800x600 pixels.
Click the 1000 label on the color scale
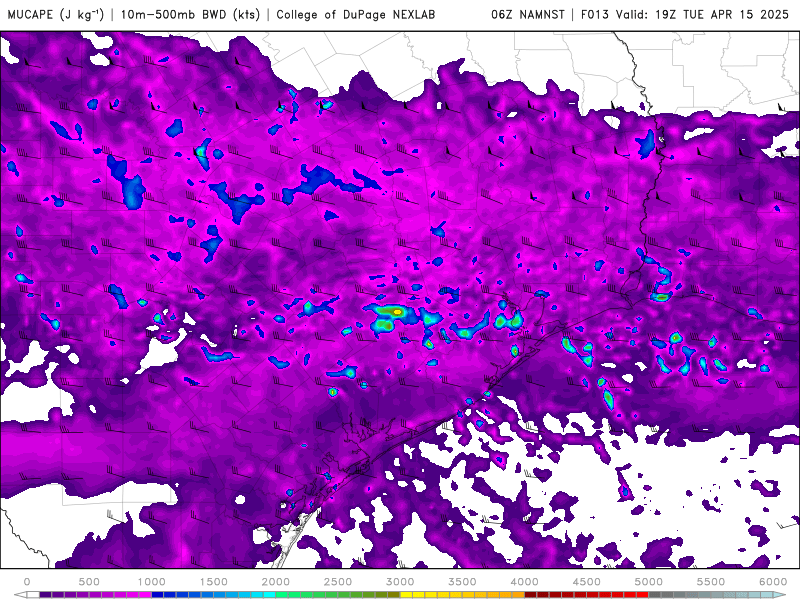click(151, 582)
